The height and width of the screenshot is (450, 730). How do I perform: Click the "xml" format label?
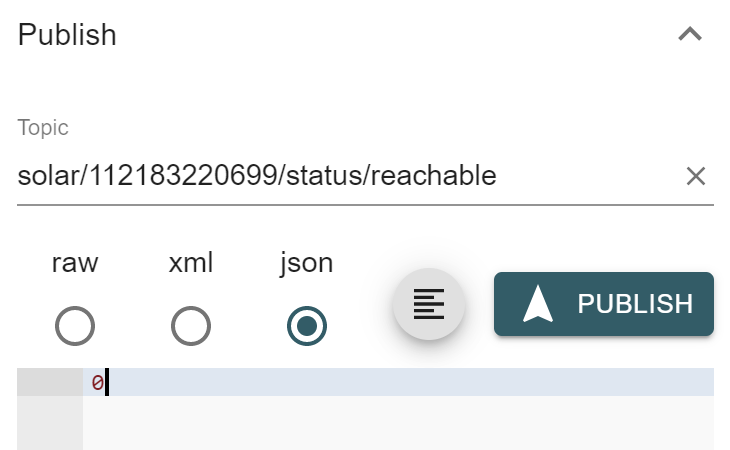point(191,262)
